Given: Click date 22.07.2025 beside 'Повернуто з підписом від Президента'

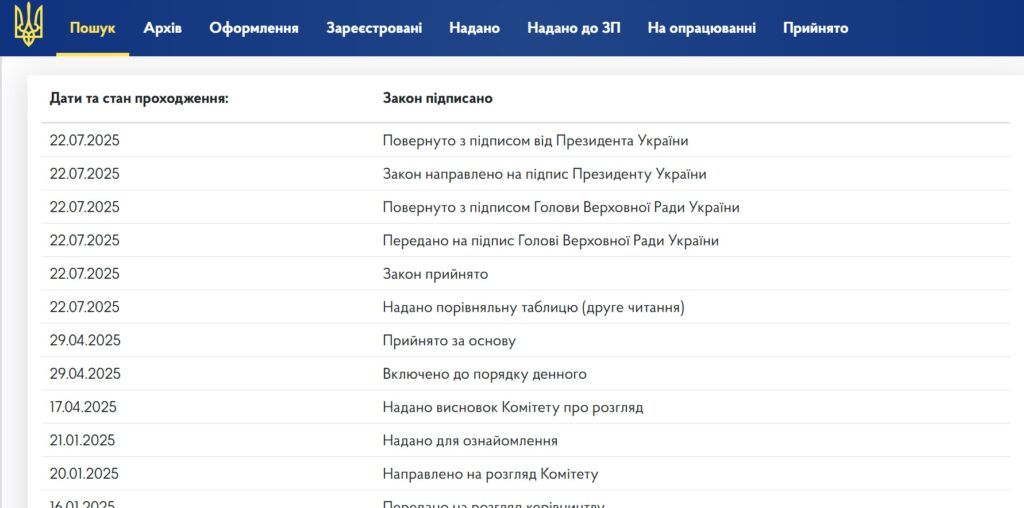Looking at the screenshot, I should (85, 140).
